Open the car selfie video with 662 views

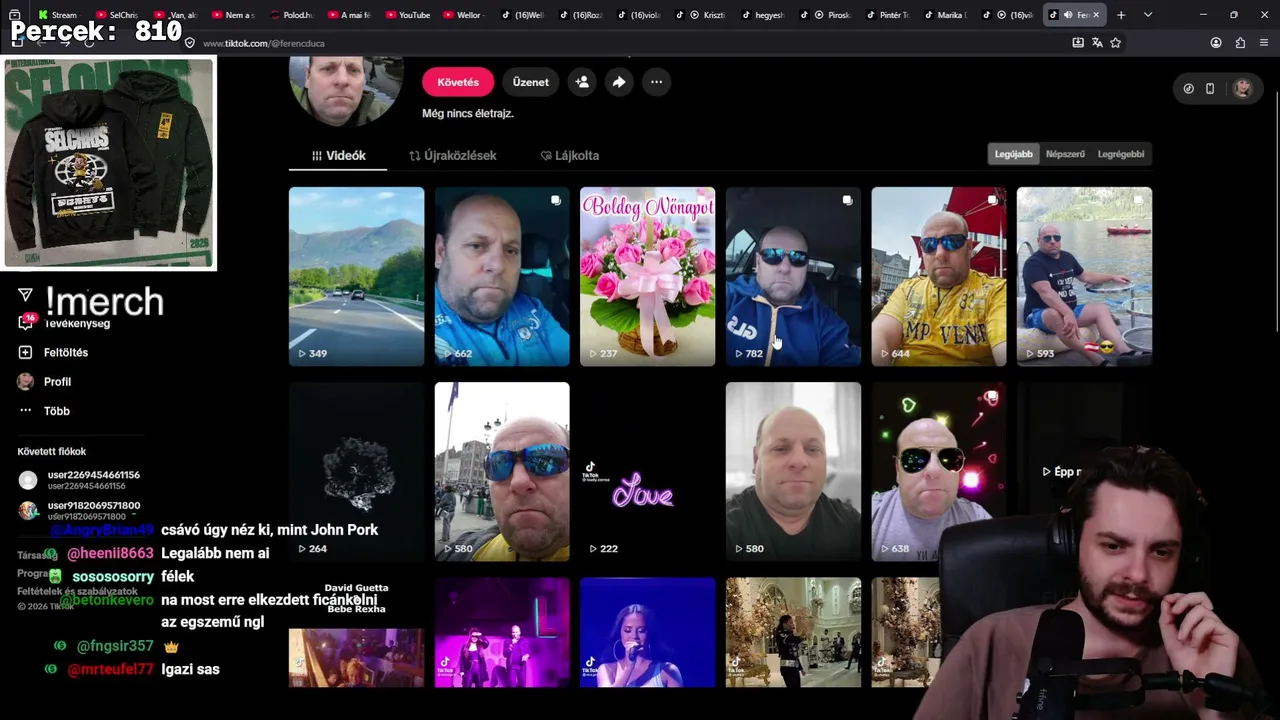[502, 276]
